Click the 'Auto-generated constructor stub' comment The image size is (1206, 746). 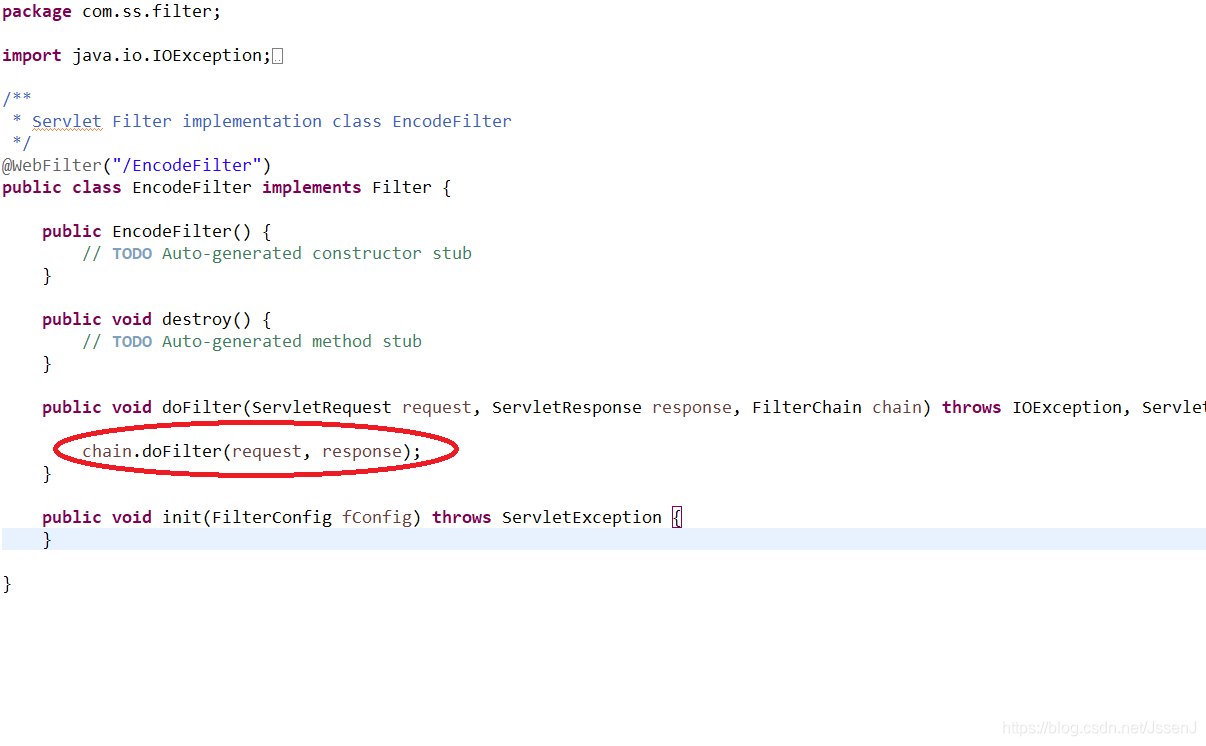tap(317, 253)
